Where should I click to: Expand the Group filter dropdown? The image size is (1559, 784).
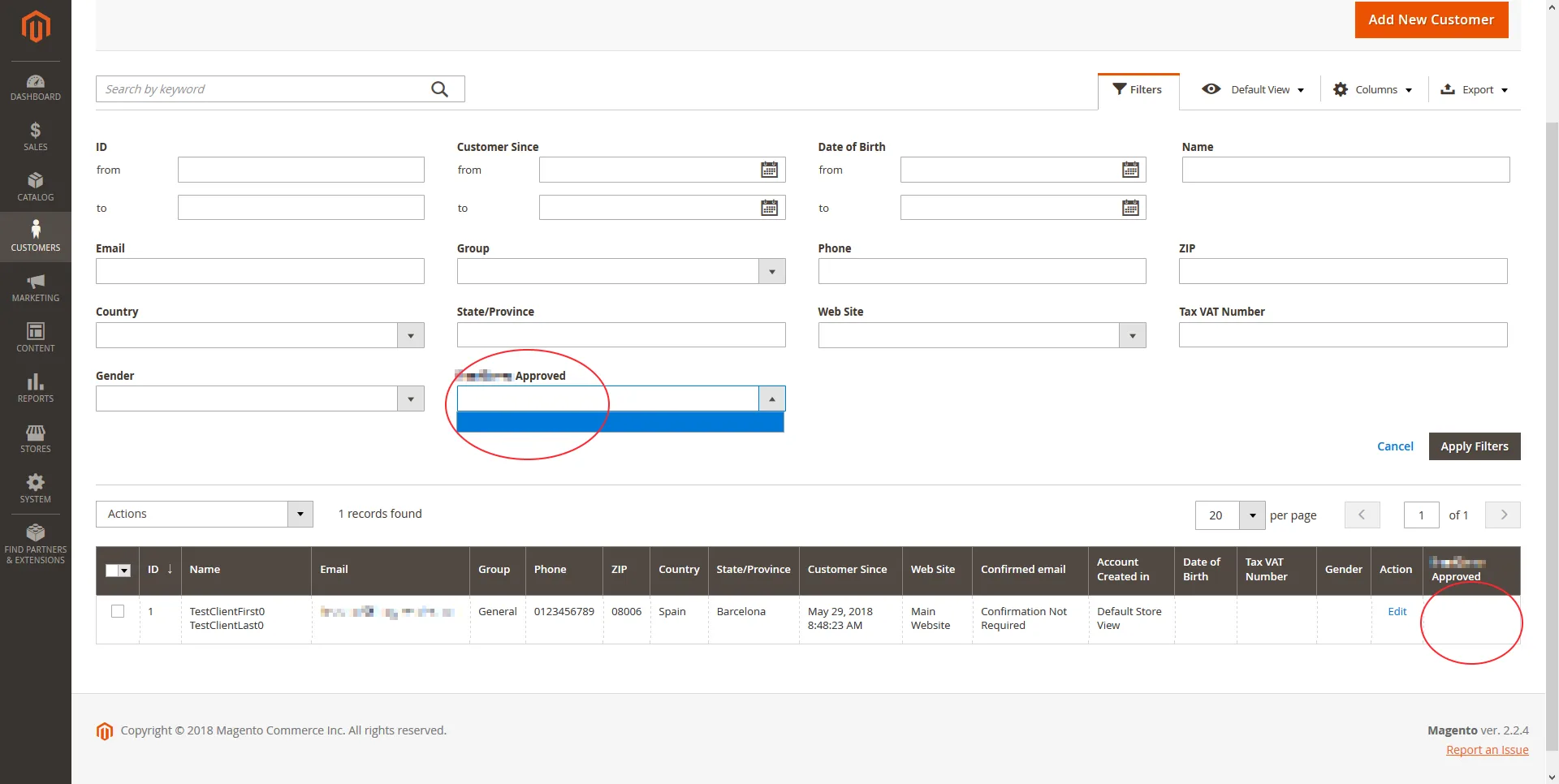click(x=771, y=271)
